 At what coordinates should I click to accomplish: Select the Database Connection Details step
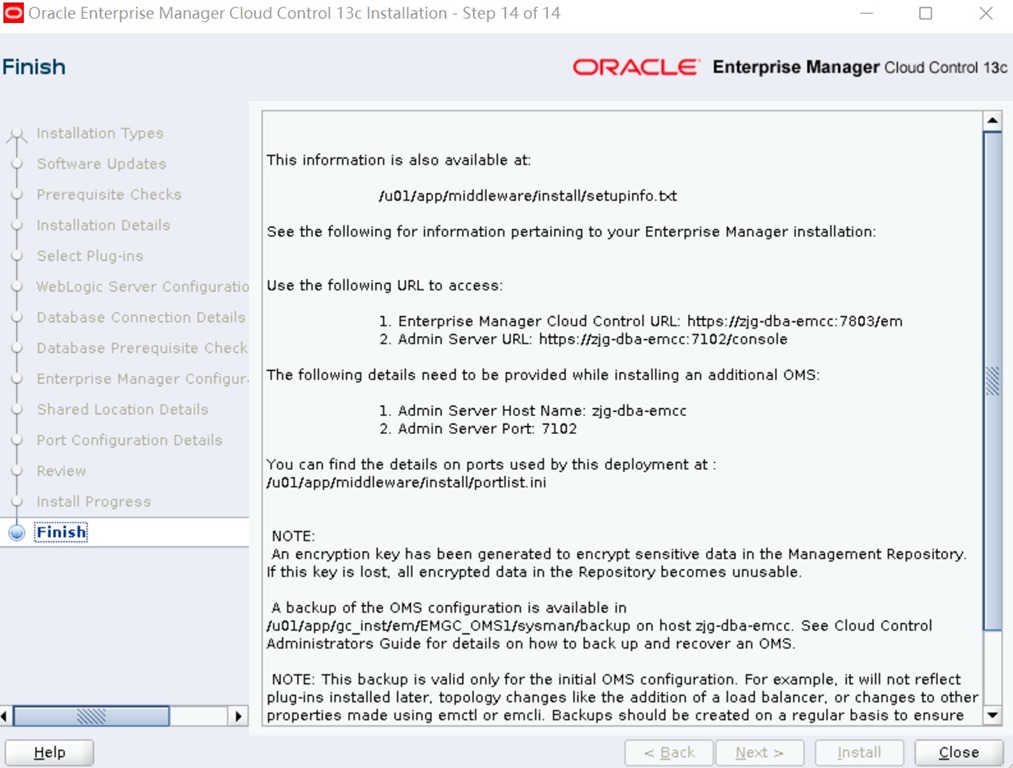pyautogui.click(x=141, y=317)
